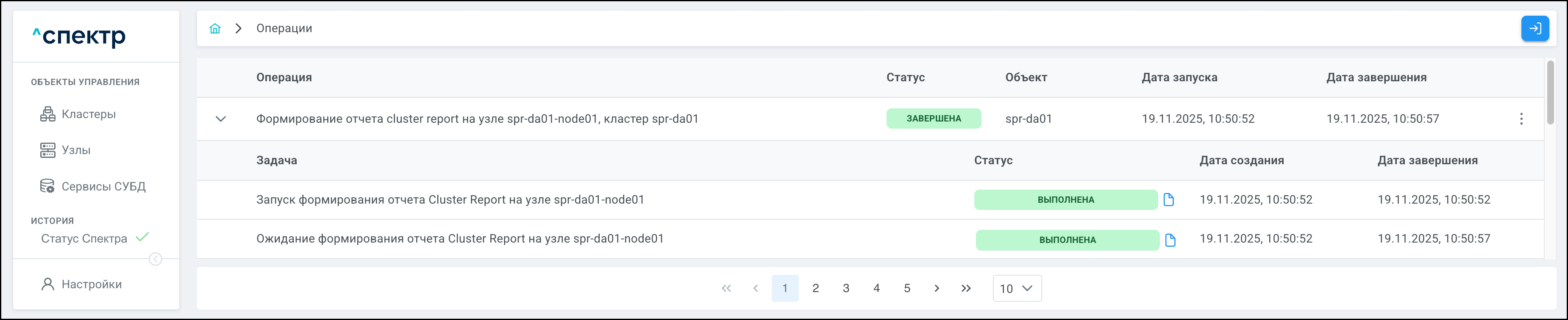
Task: Go to page 2
Action: click(816, 288)
